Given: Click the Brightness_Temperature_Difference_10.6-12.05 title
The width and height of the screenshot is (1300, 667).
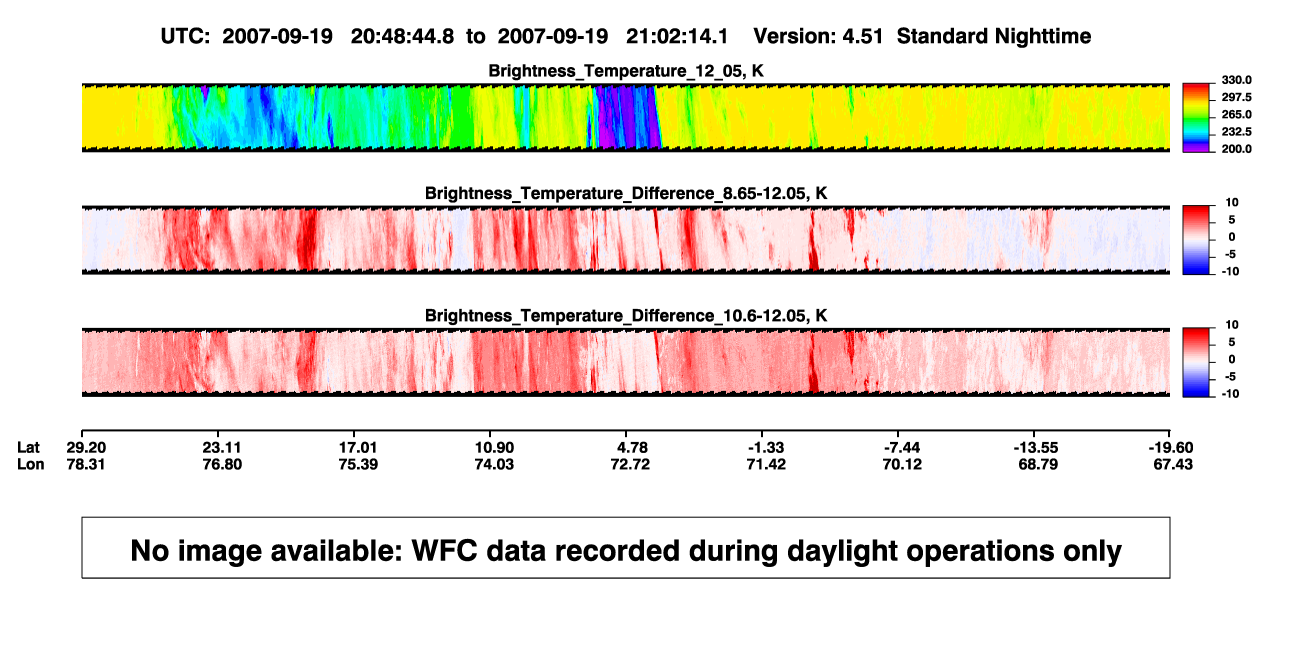Looking at the screenshot, I should coord(626,316).
